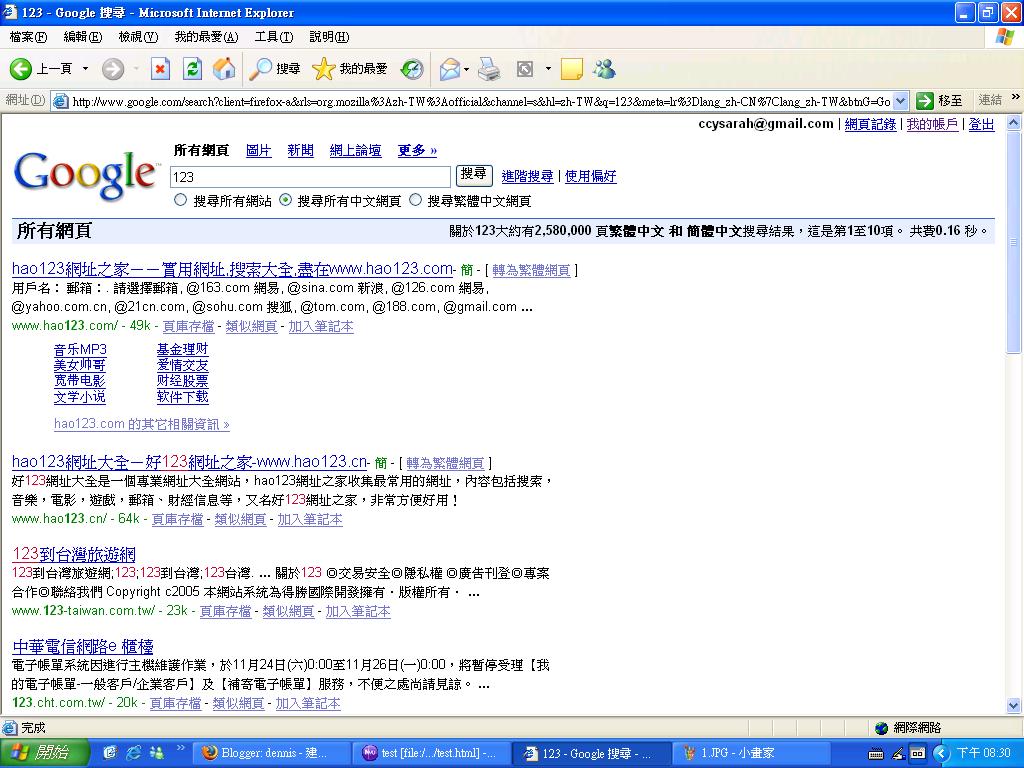Image resolution: width=1024 pixels, height=768 pixels.
Task: Open the Forward button history dropdown arrow
Action: 136,69
